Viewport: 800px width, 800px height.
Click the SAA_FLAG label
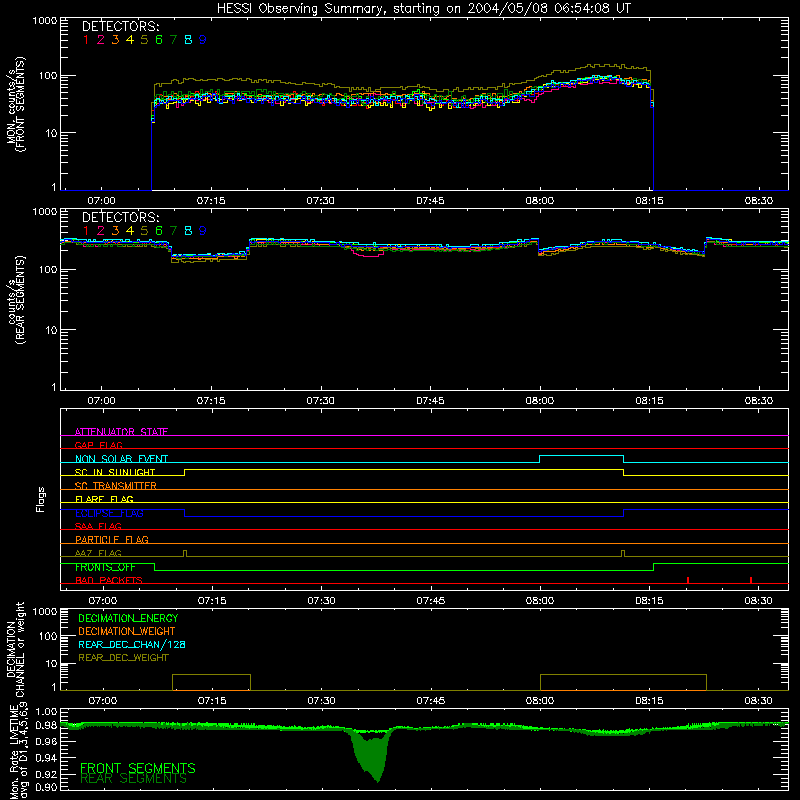98,526
